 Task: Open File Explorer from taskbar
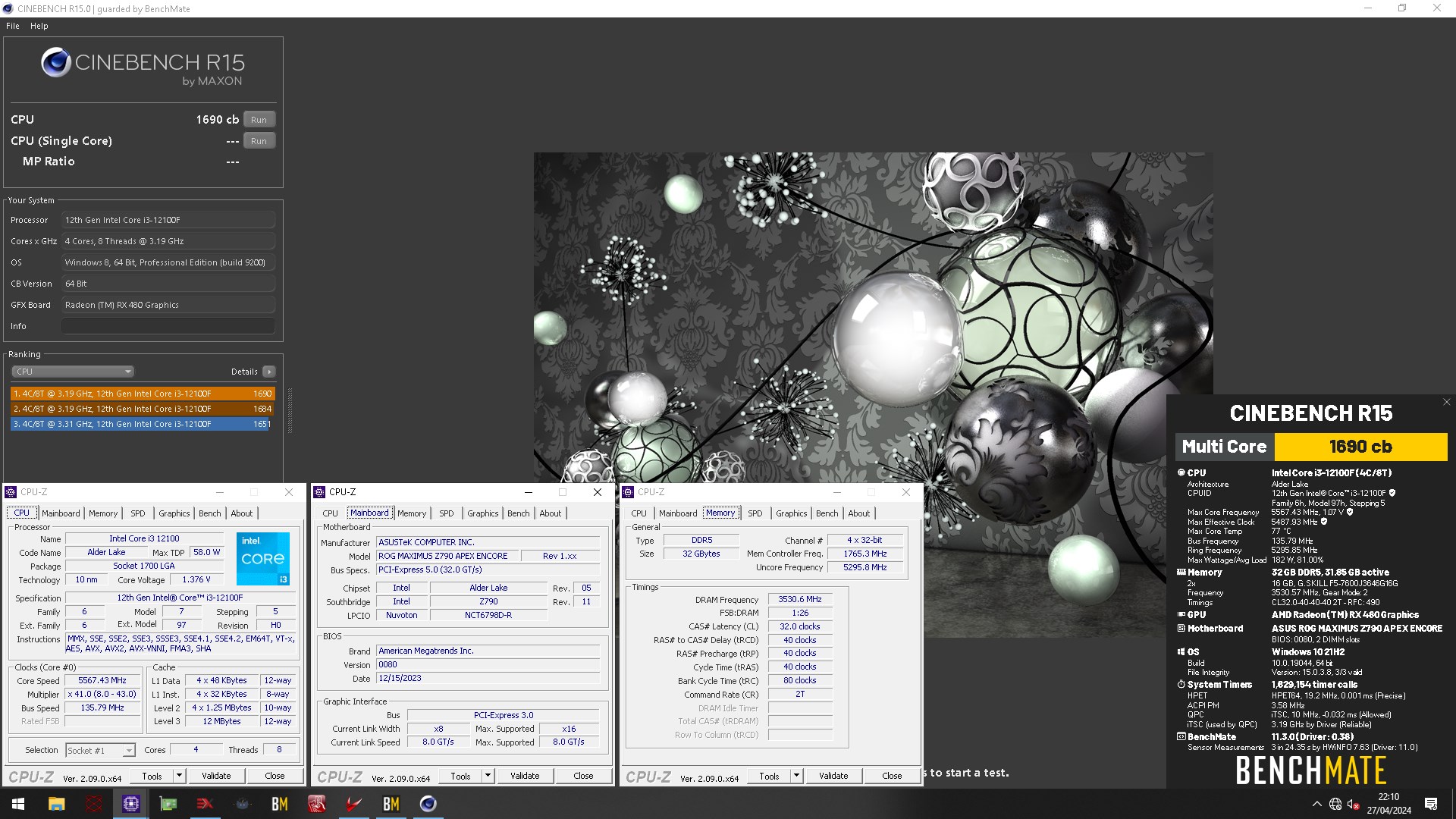point(57,804)
